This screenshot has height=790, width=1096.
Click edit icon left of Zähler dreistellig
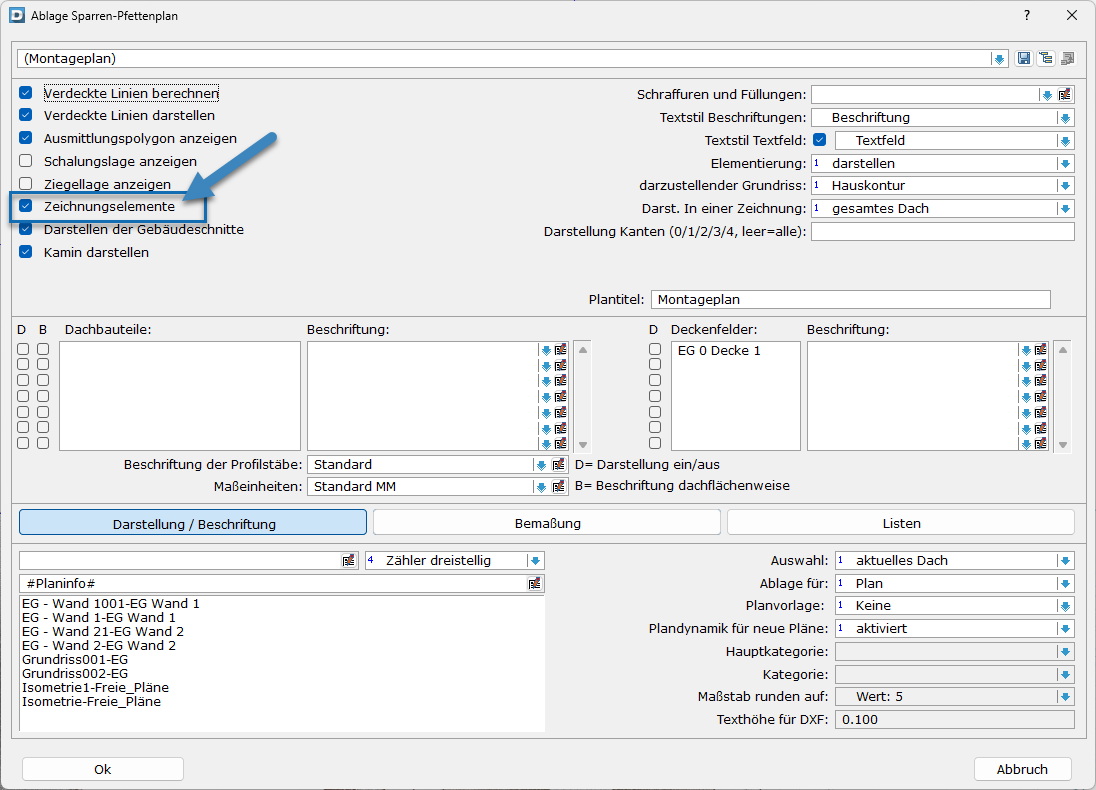pyautogui.click(x=348, y=561)
